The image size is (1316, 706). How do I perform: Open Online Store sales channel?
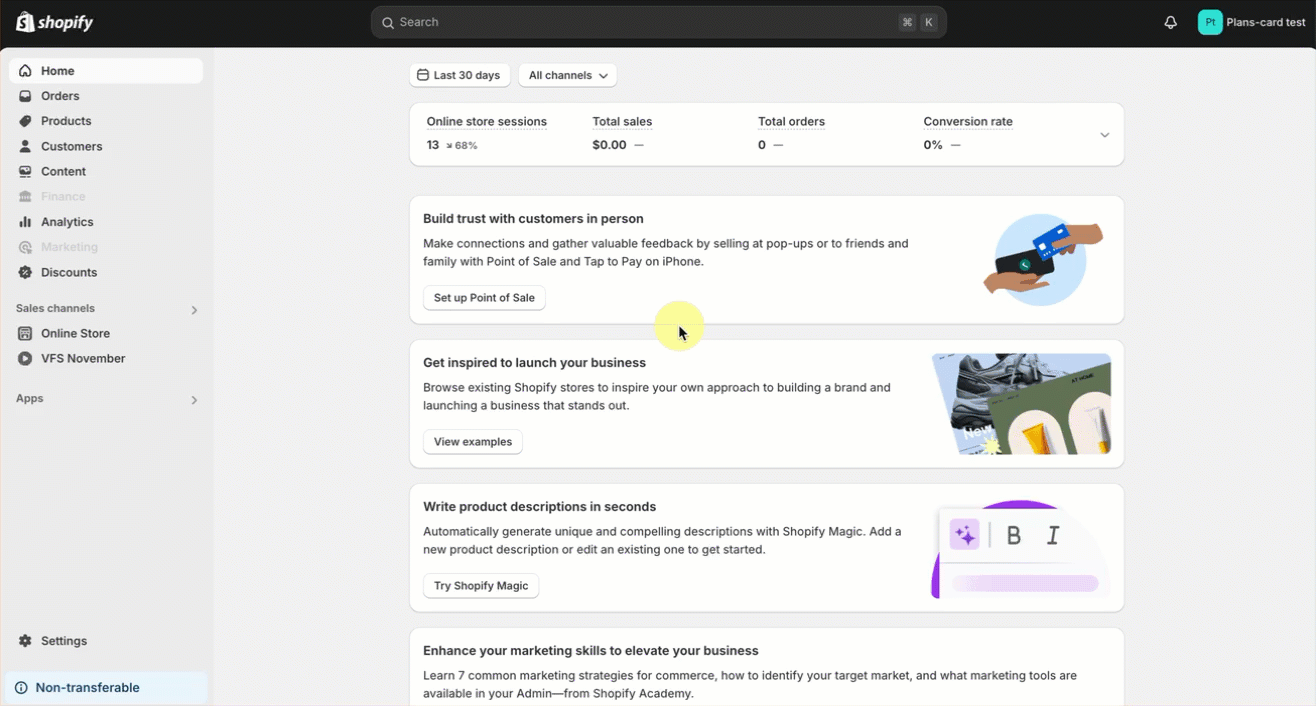click(x=106, y=333)
